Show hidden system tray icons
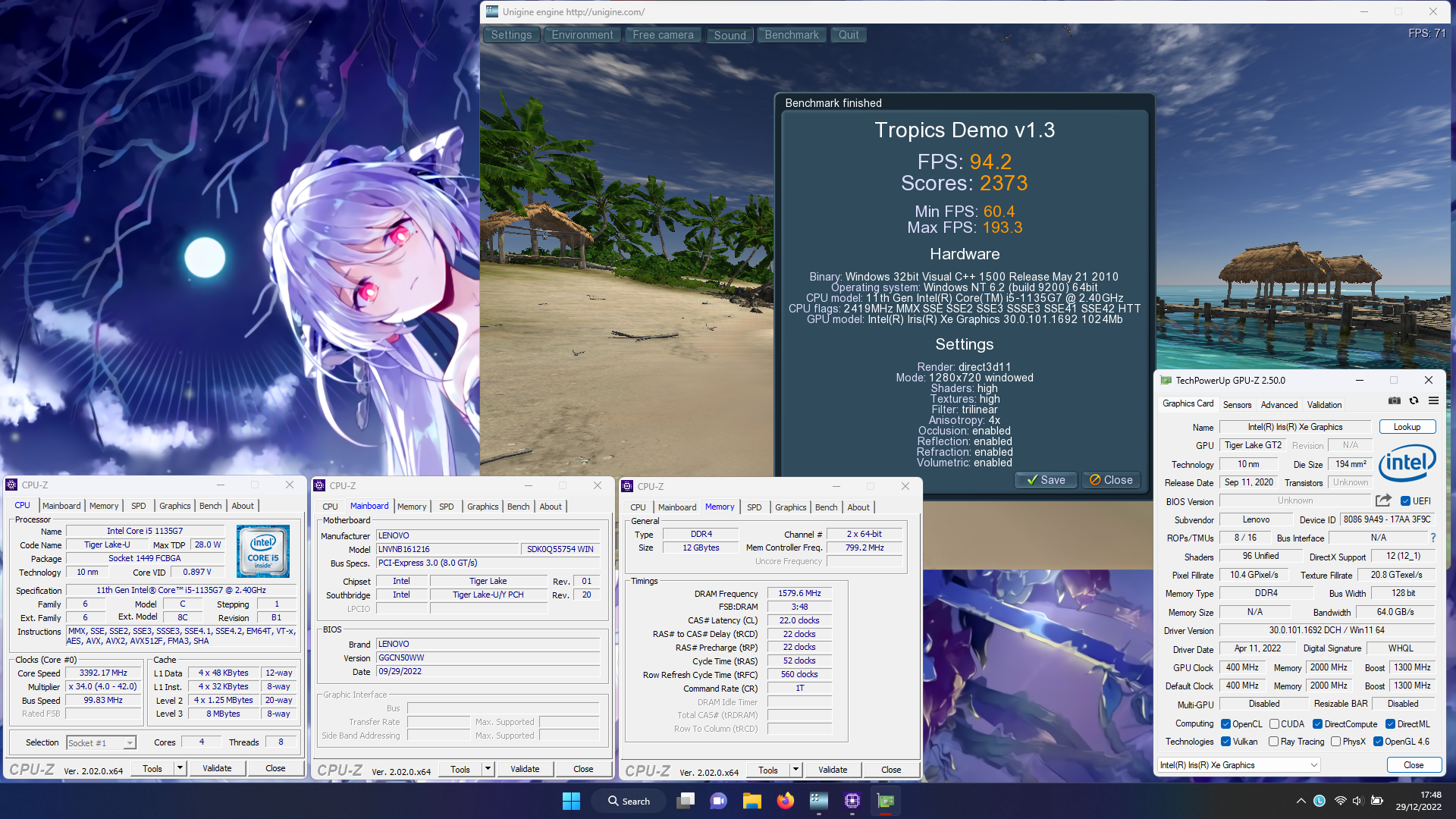The height and width of the screenshot is (819, 1456). (x=1301, y=801)
